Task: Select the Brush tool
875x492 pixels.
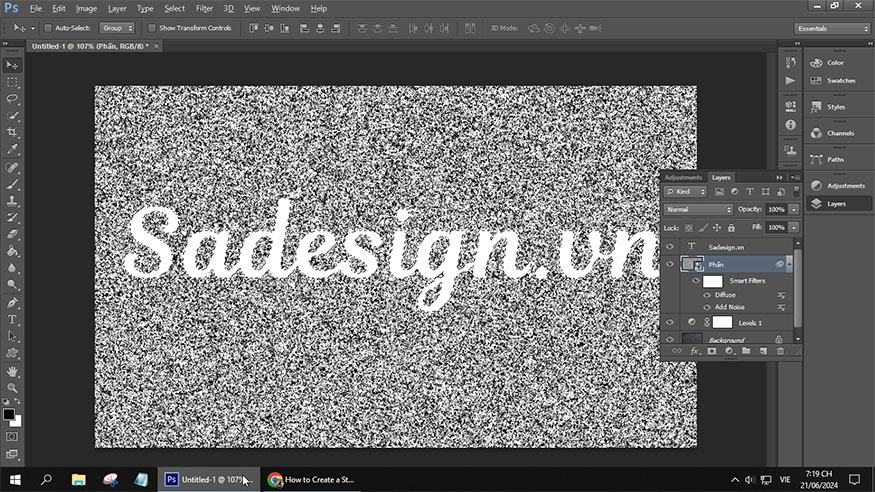Action: pyautogui.click(x=12, y=184)
